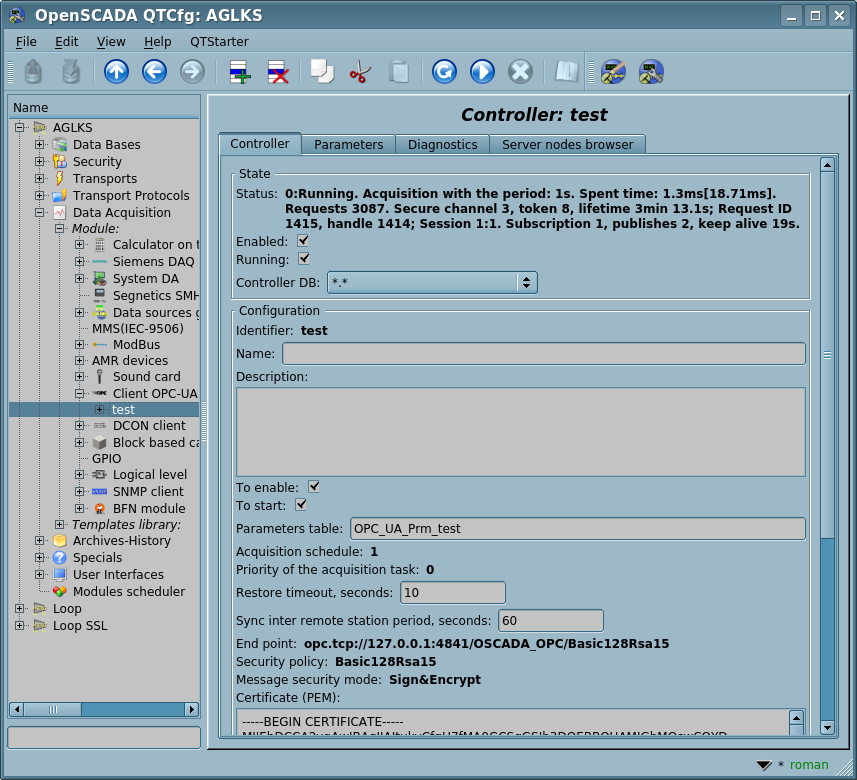Collapse the Module: node
The image size is (857, 780).
(x=60, y=228)
